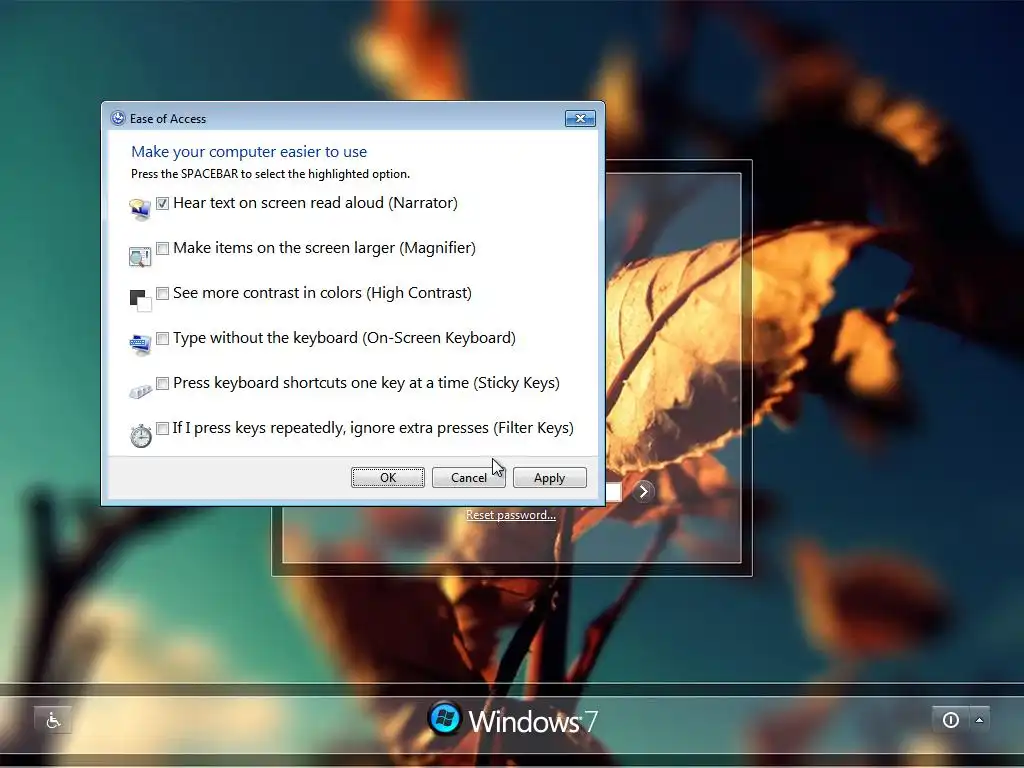Open the Reset password link
1024x768 pixels.
pyautogui.click(x=511, y=515)
